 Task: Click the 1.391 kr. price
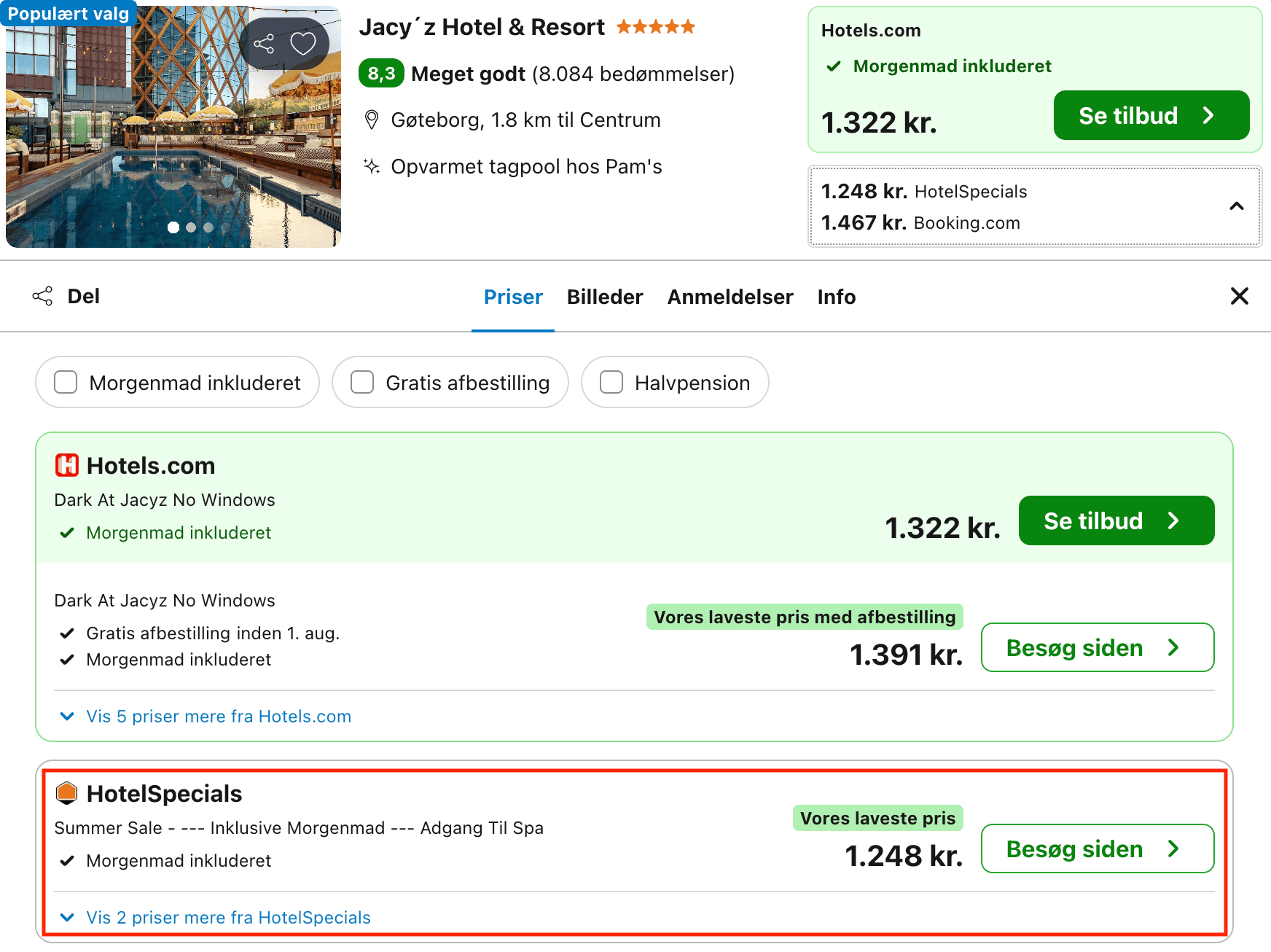click(906, 655)
